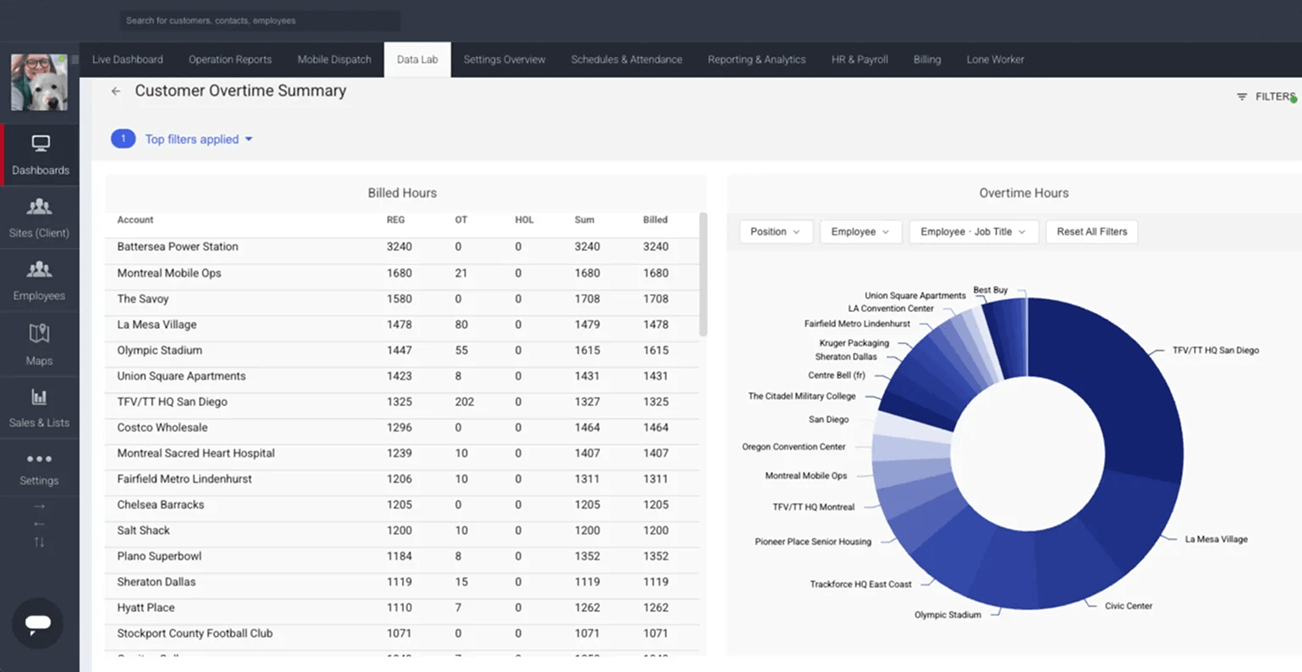Open the chat support bubble icon
1302x672 pixels.
pos(38,623)
